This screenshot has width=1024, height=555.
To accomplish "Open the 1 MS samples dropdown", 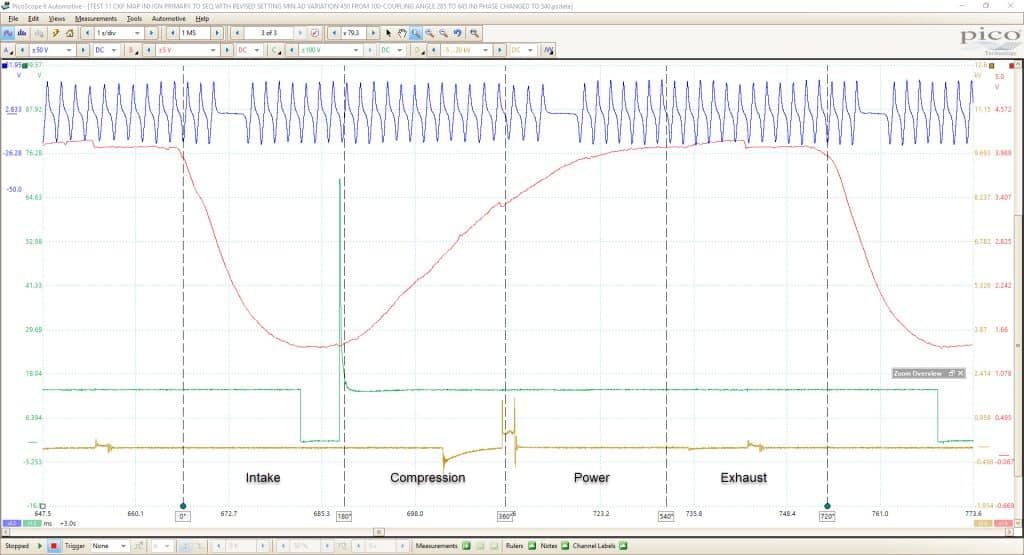I will 195,33.
